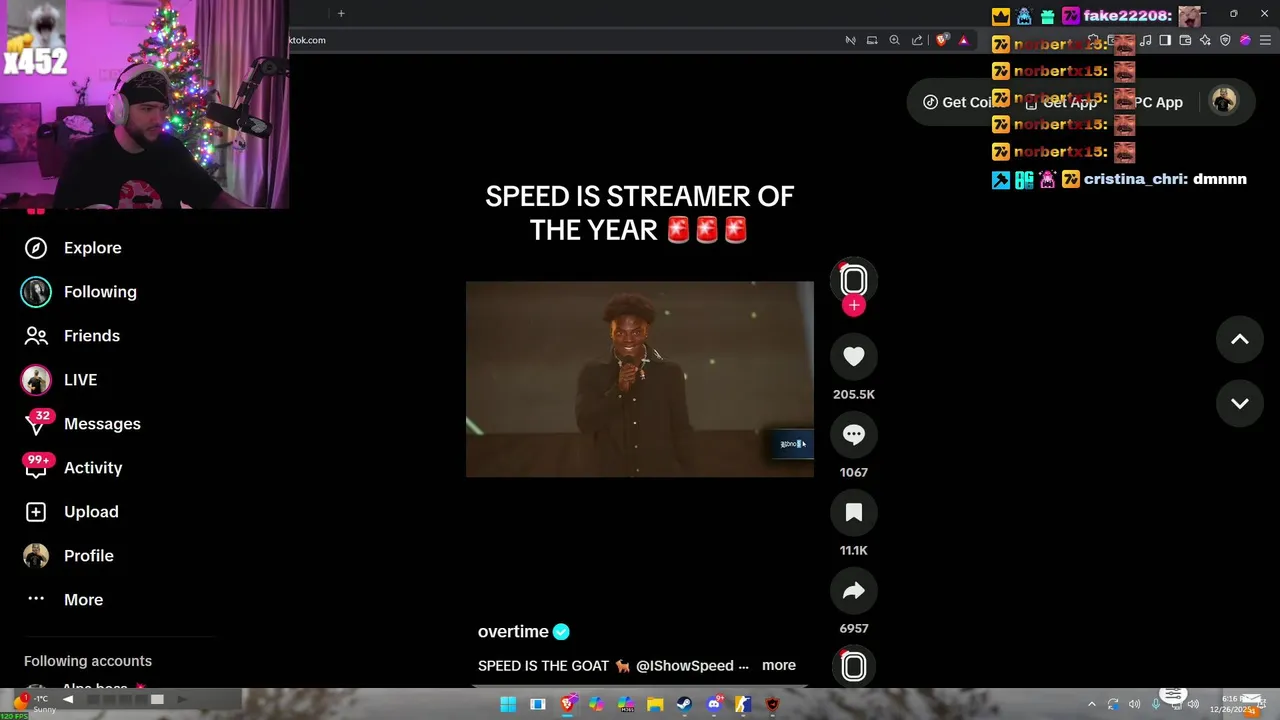The image size is (1280, 720).
Task: Open the Brave VPN shield icon
Action: 1225,40
